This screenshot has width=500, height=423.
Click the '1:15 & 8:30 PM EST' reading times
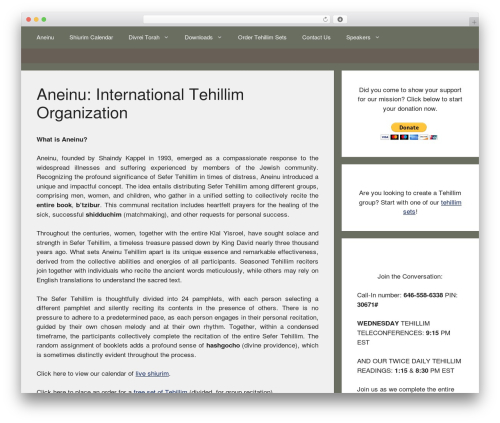(424, 371)
